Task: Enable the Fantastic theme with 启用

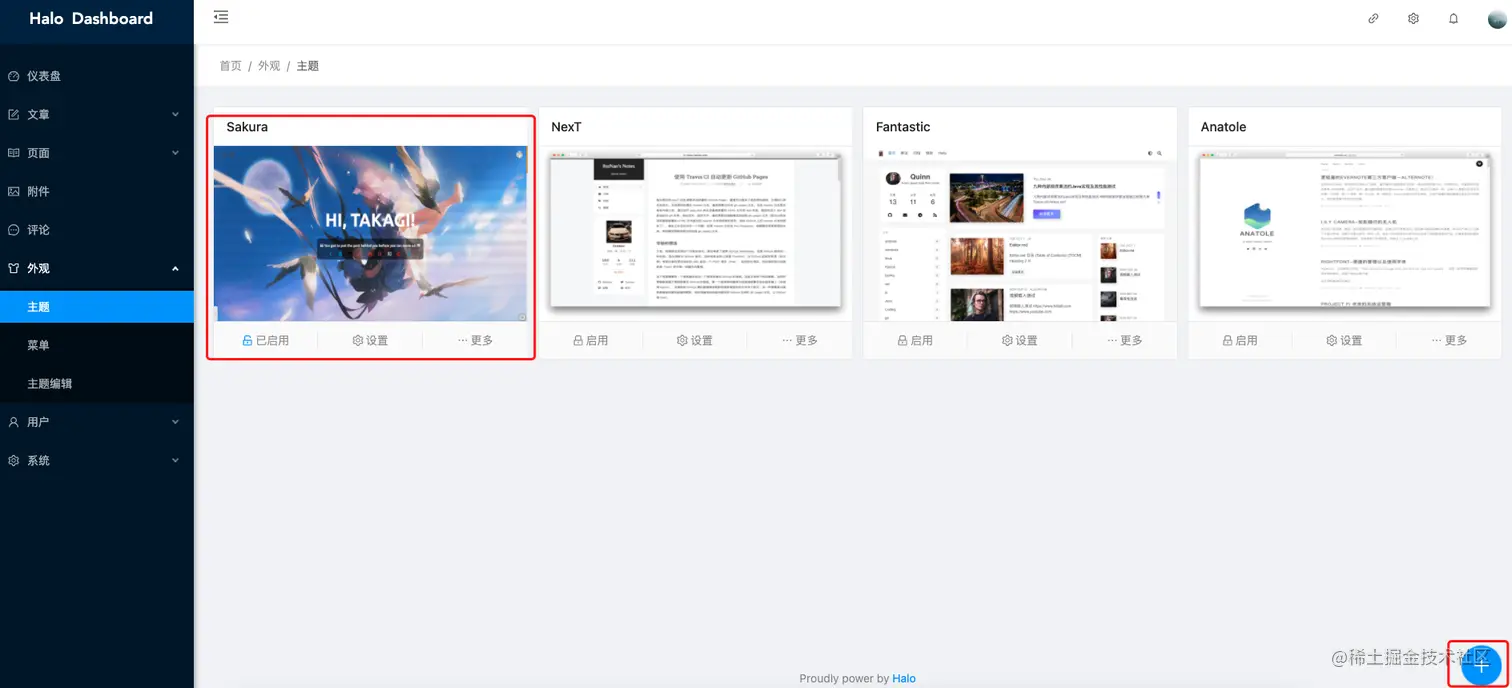Action: (915, 341)
